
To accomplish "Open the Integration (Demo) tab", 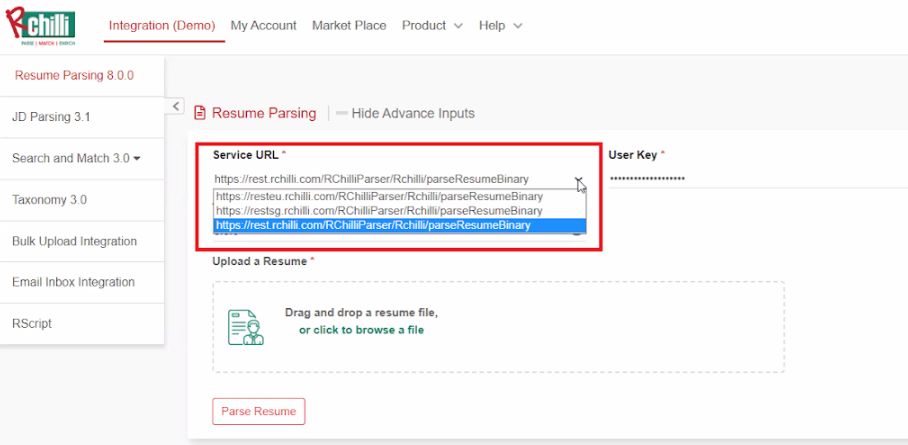I will click(x=162, y=25).
